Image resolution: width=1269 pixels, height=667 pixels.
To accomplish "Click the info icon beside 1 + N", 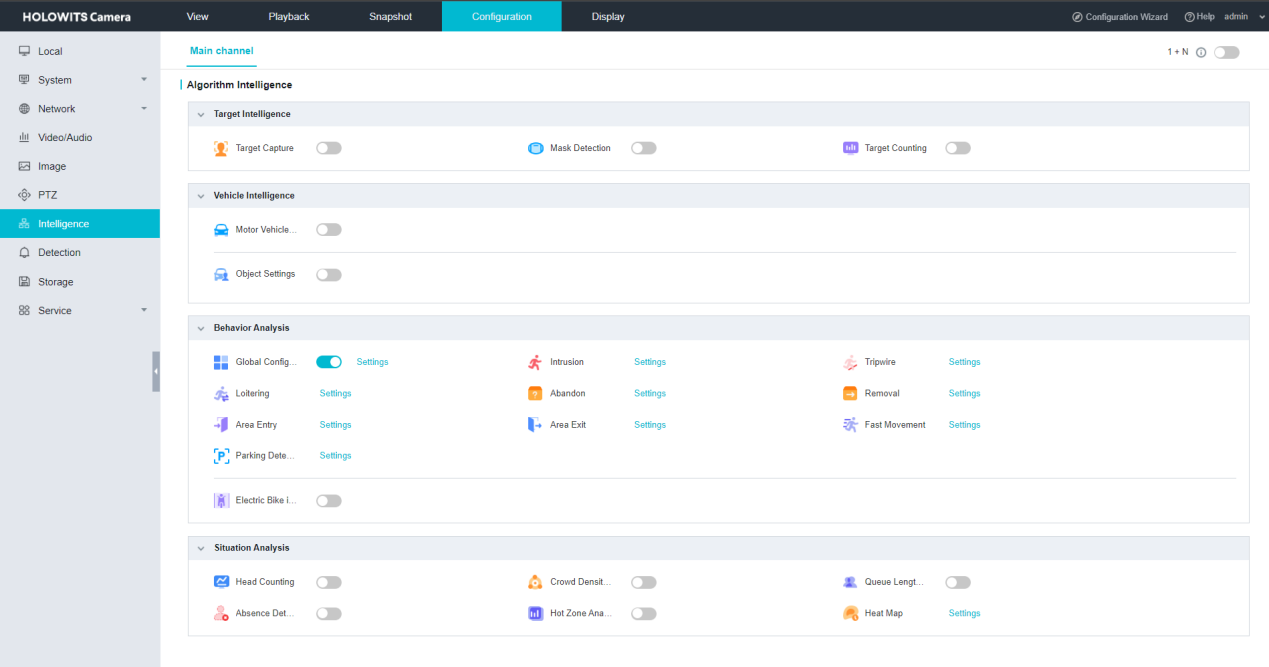I will [1201, 52].
